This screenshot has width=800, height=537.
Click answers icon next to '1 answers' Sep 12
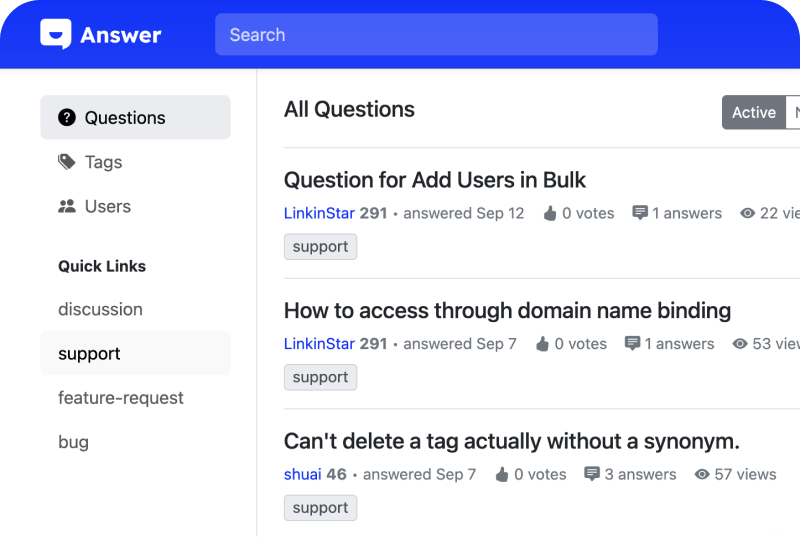640,213
